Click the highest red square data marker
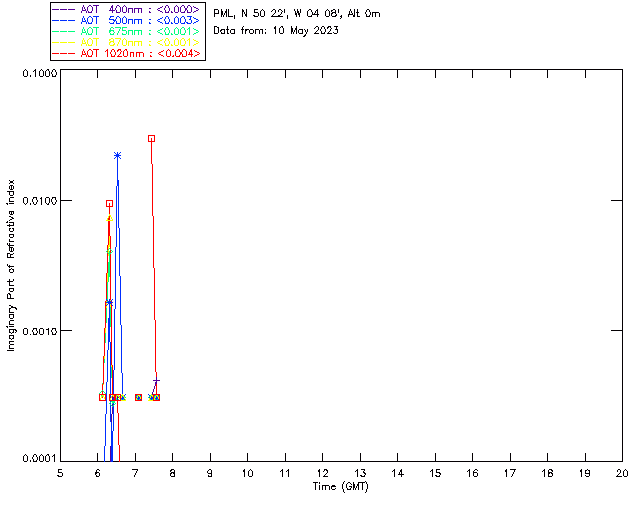 [x=151, y=139]
